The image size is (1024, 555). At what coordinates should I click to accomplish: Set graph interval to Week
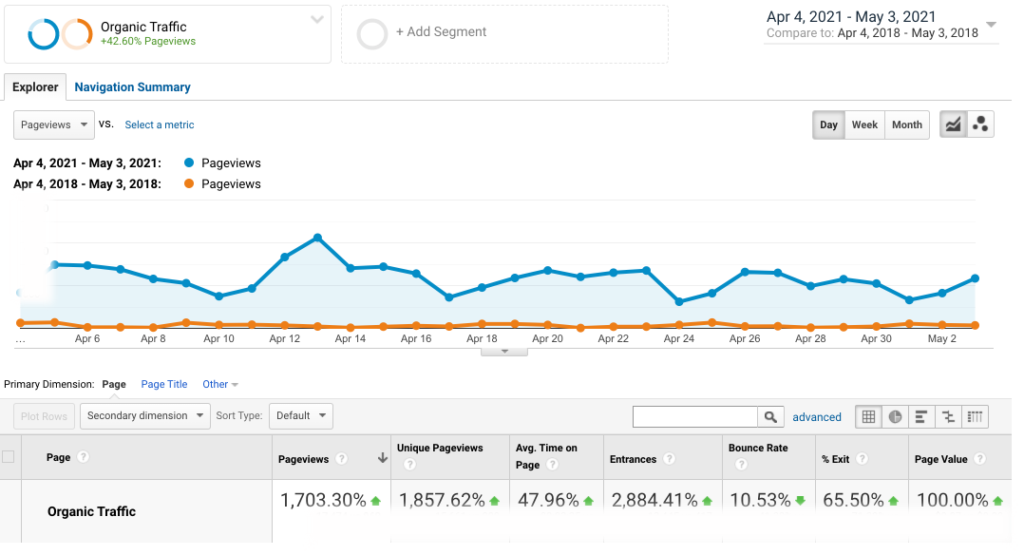tap(864, 125)
